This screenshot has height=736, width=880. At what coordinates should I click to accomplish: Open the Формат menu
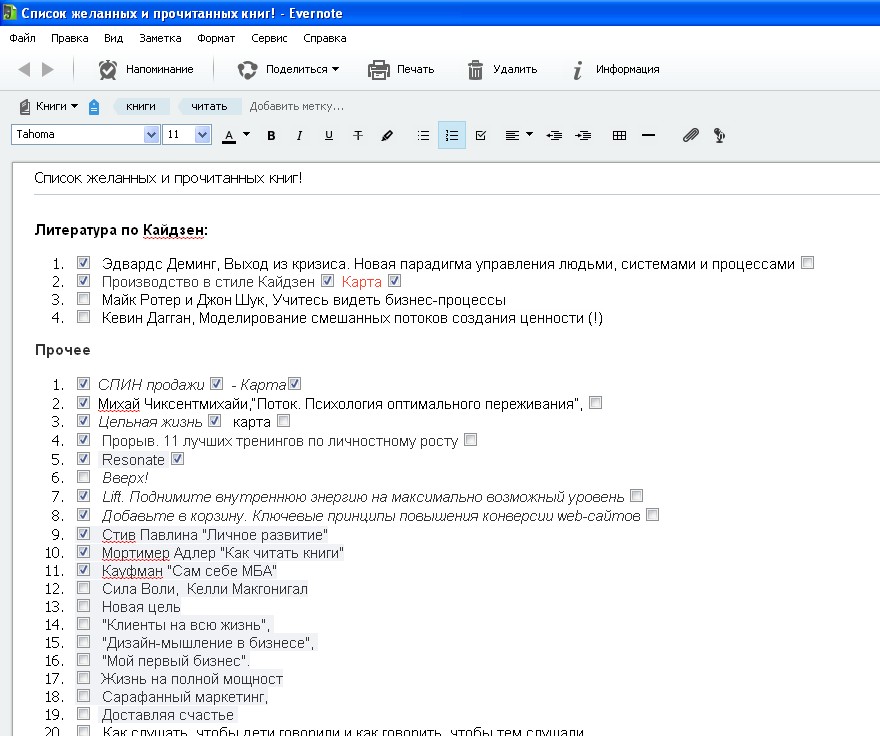click(x=216, y=38)
